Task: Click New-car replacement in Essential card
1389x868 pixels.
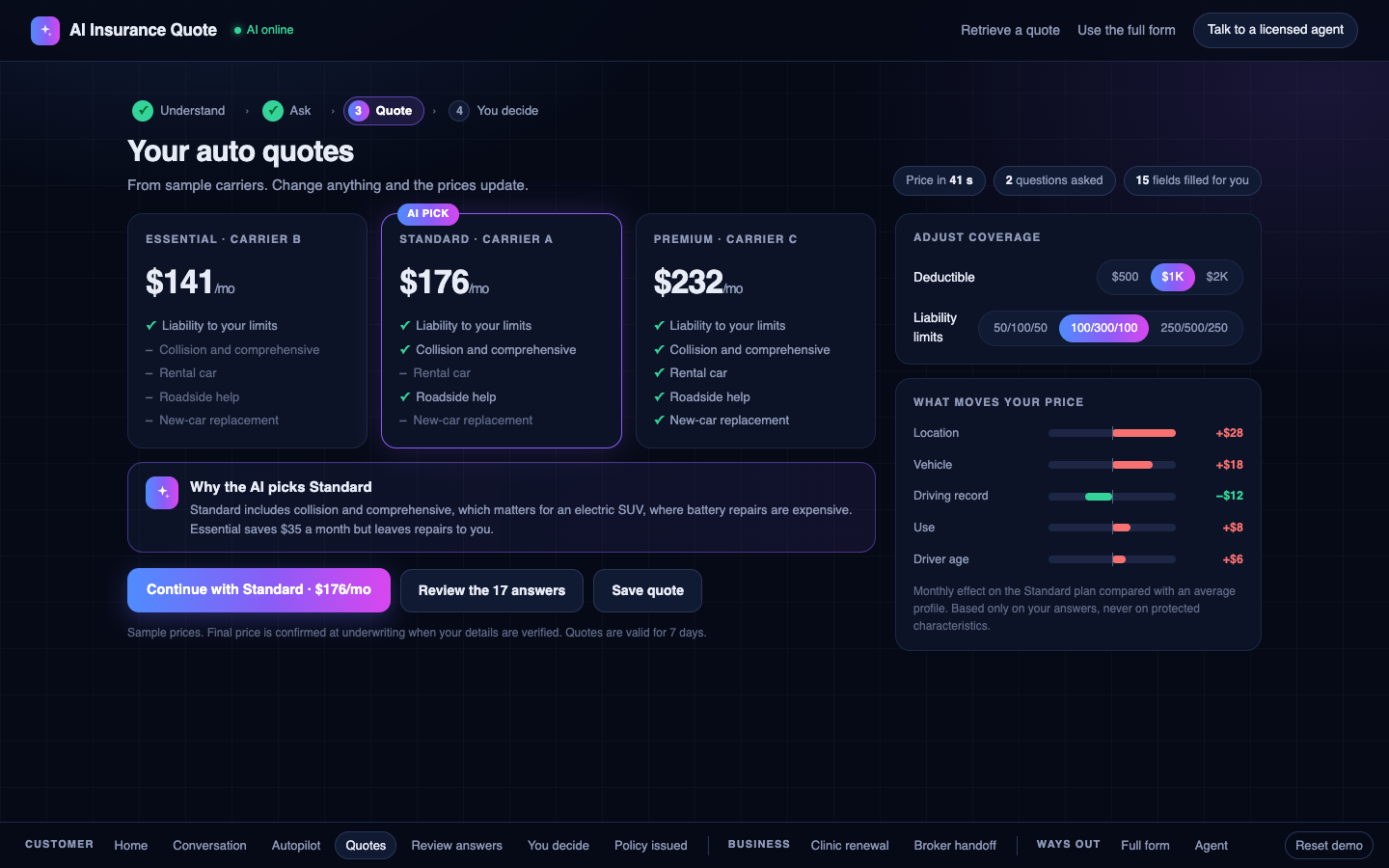Action: (x=219, y=420)
